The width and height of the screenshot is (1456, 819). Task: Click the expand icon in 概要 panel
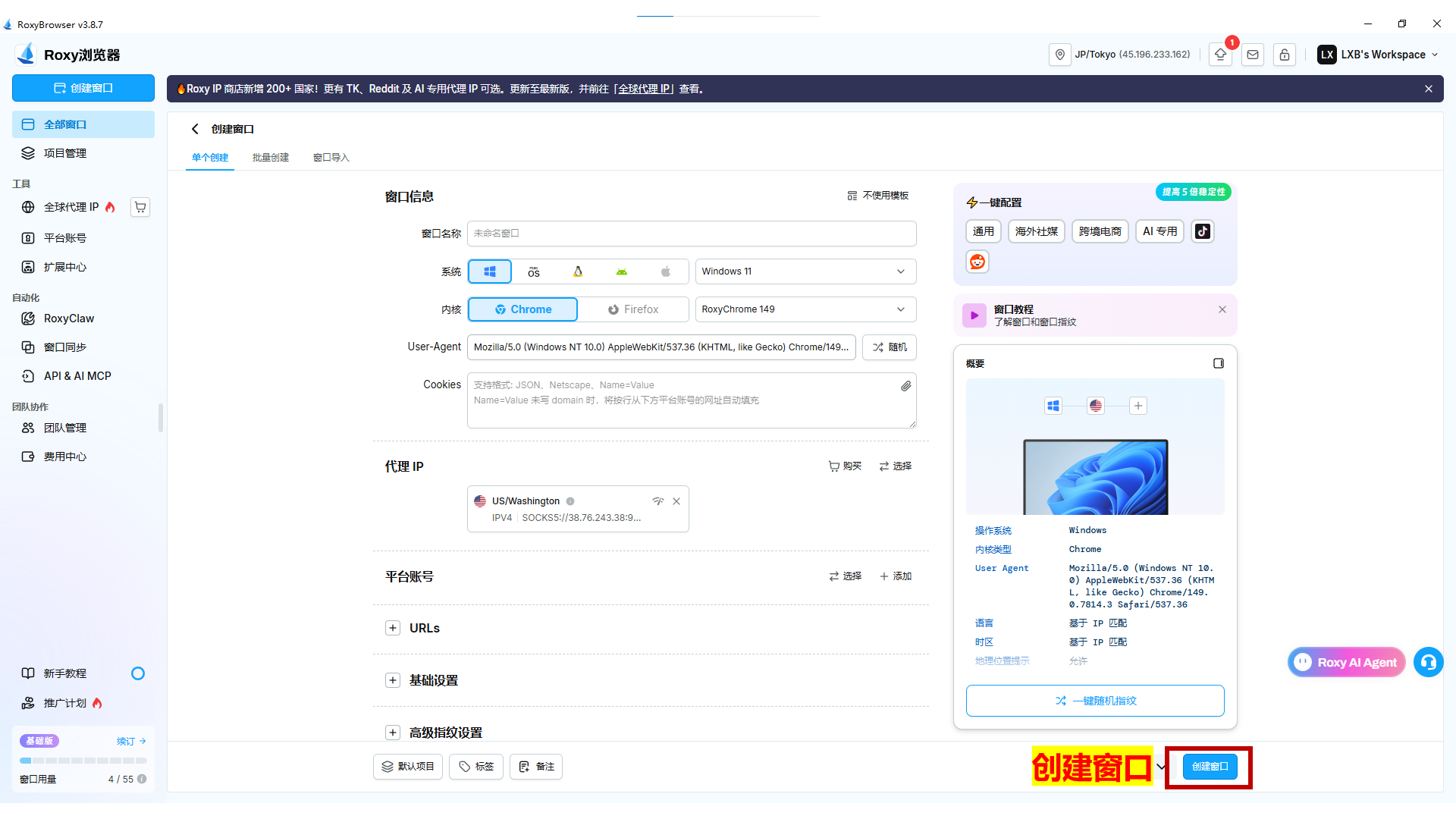(x=1219, y=363)
